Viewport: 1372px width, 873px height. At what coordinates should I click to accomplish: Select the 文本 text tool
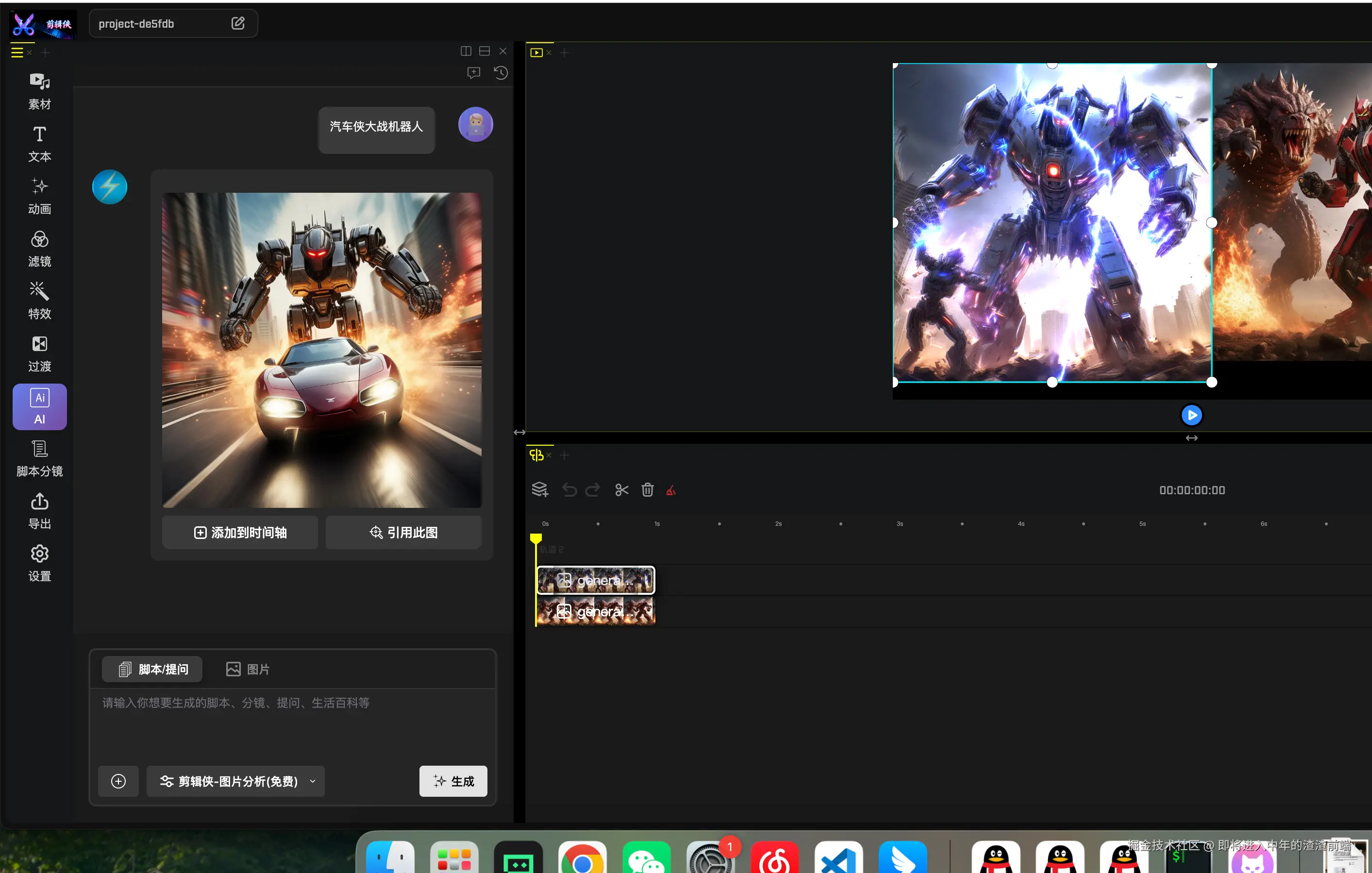pyautogui.click(x=39, y=144)
